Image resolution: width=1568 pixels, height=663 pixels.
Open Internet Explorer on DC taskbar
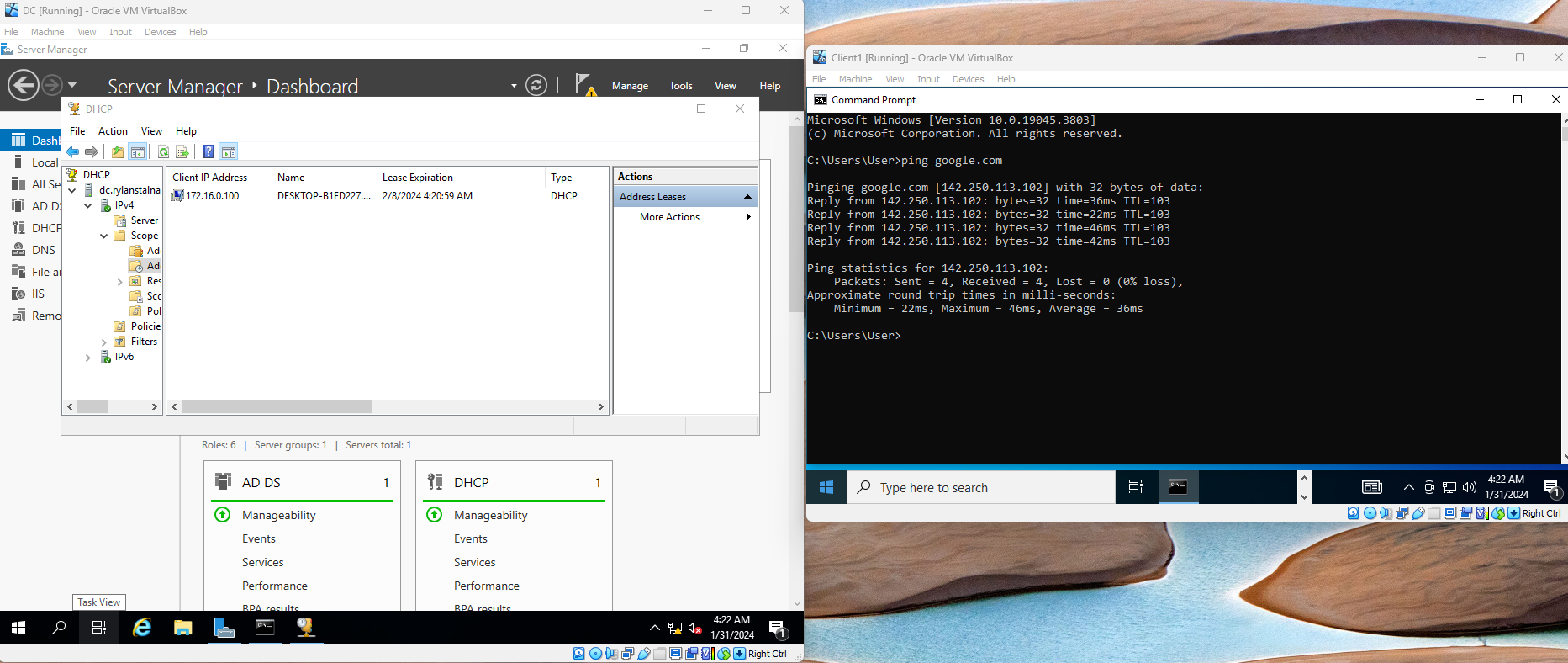tap(143, 628)
